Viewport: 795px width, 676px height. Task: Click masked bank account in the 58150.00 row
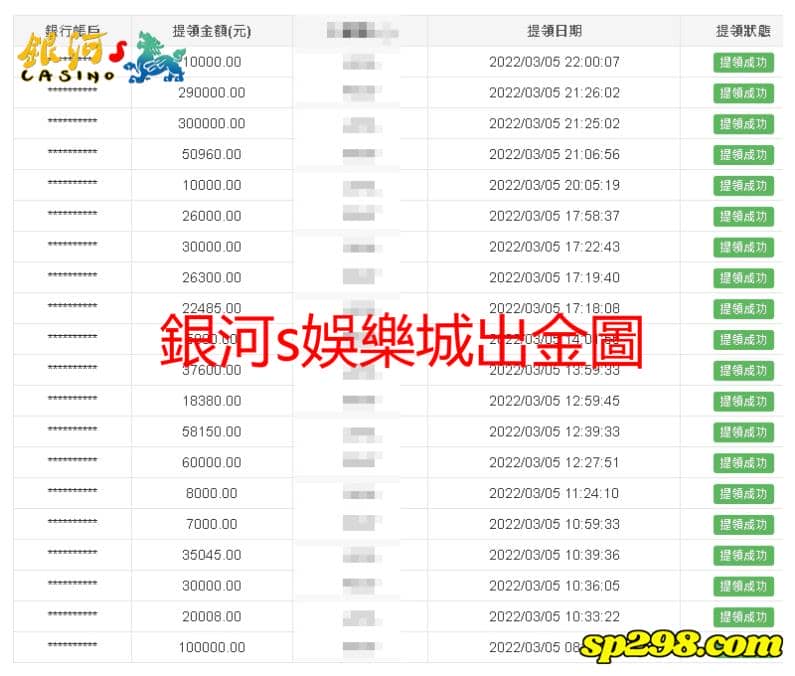tap(73, 429)
